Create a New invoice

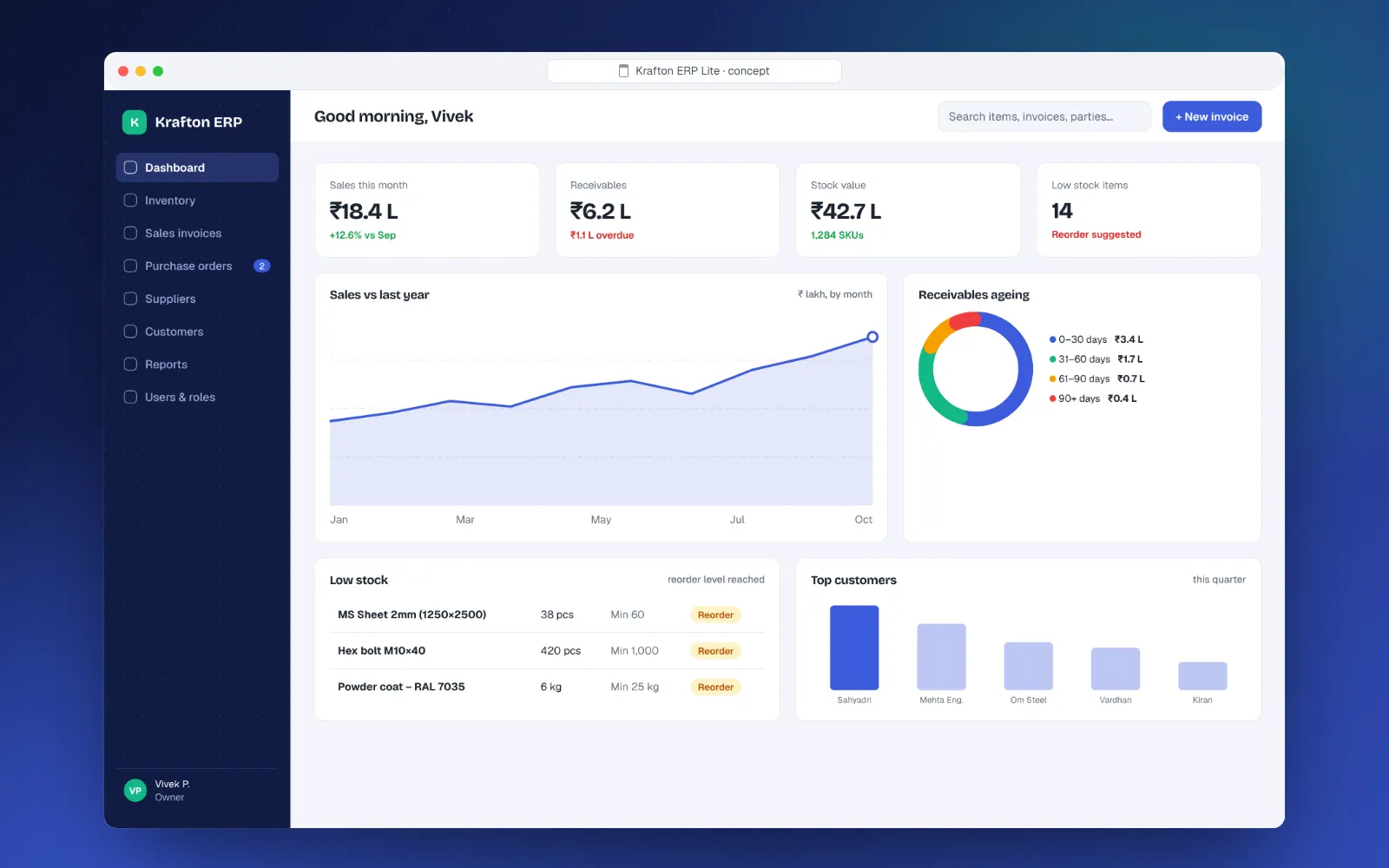(x=1212, y=116)
